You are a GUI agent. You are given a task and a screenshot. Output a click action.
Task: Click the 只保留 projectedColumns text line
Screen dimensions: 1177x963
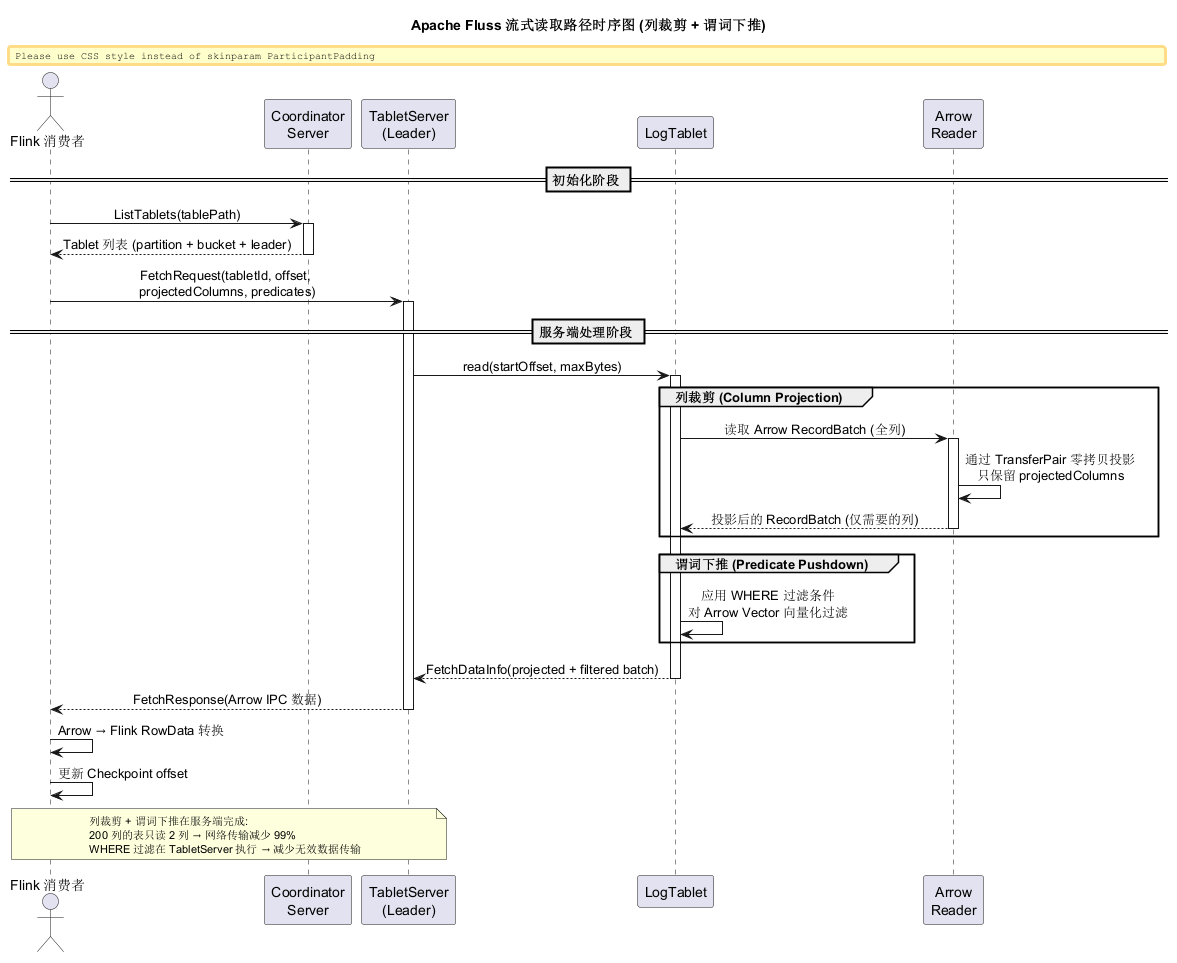coord(1050,476)
